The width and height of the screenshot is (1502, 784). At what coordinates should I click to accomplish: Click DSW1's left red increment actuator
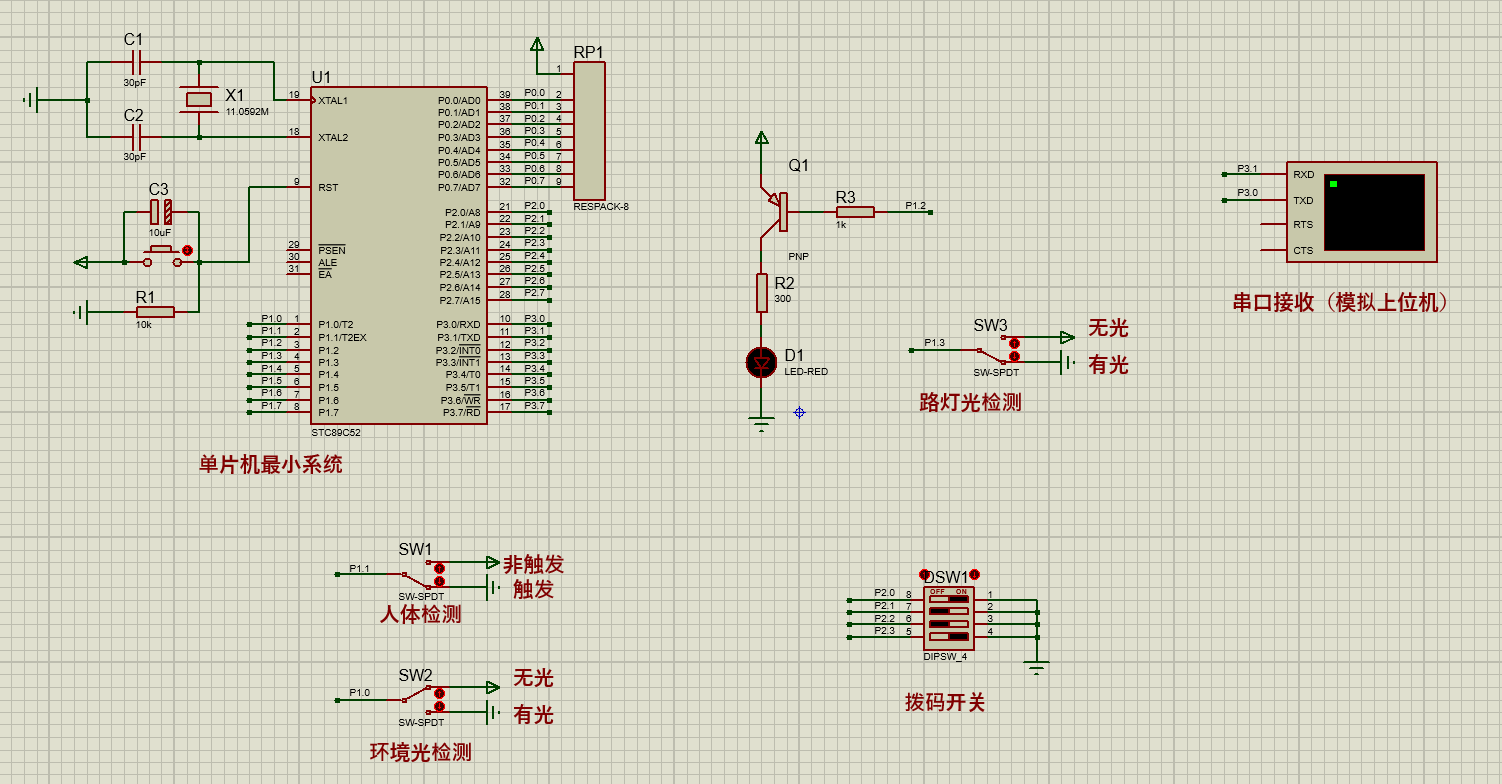coord(924,575)
